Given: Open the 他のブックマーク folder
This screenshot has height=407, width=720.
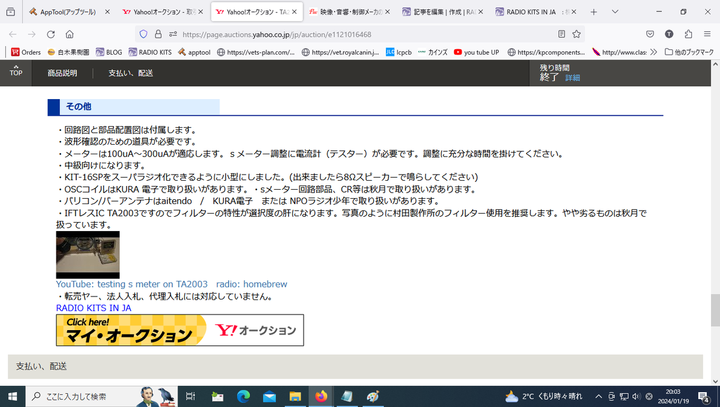Looking at the screenshot, I should coord(689,52).
